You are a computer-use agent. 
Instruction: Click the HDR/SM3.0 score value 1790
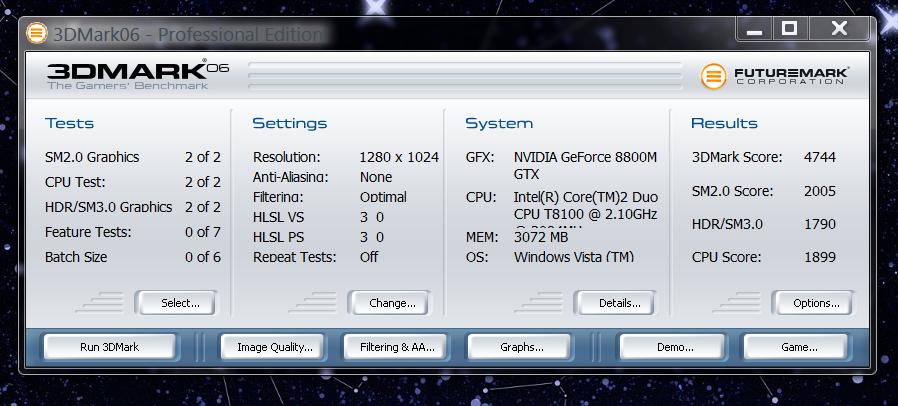tap(820, 224)
